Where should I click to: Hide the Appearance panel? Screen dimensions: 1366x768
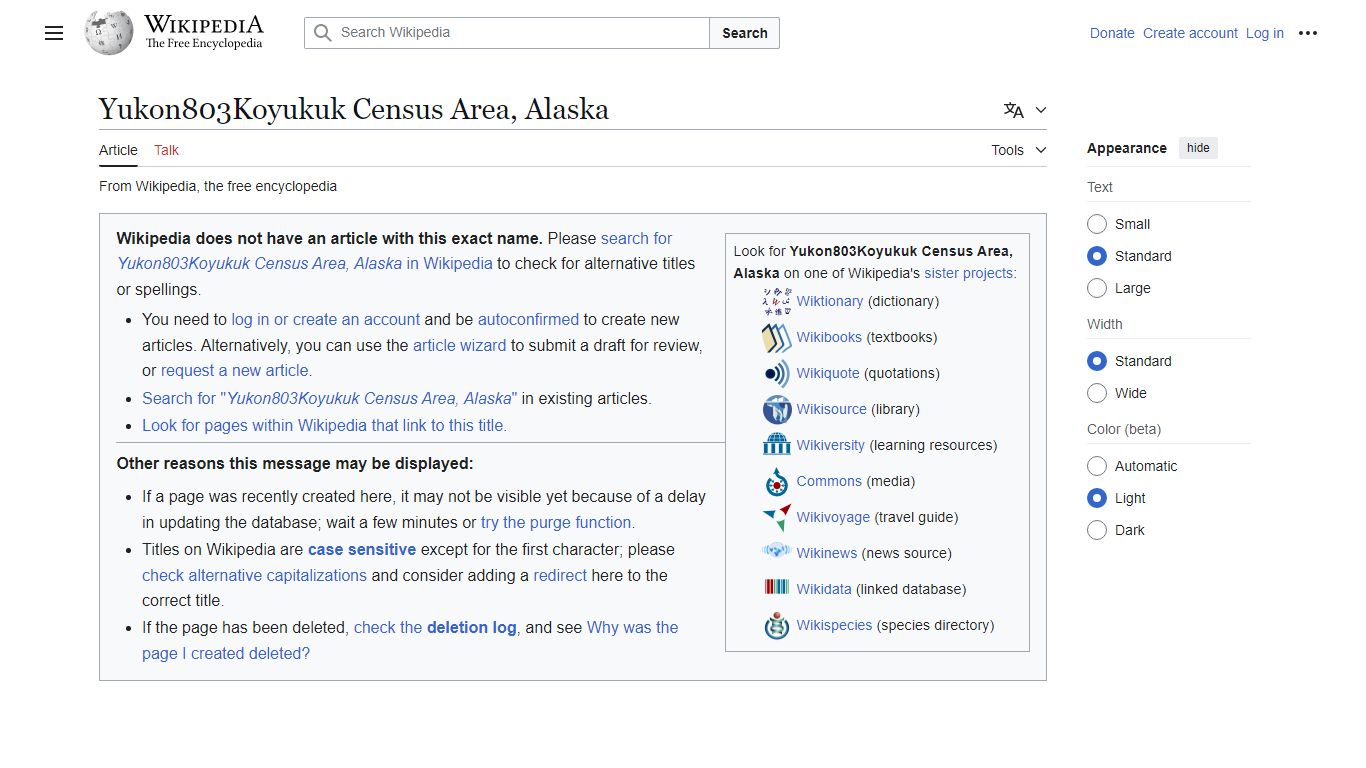tap(1198, 148)
